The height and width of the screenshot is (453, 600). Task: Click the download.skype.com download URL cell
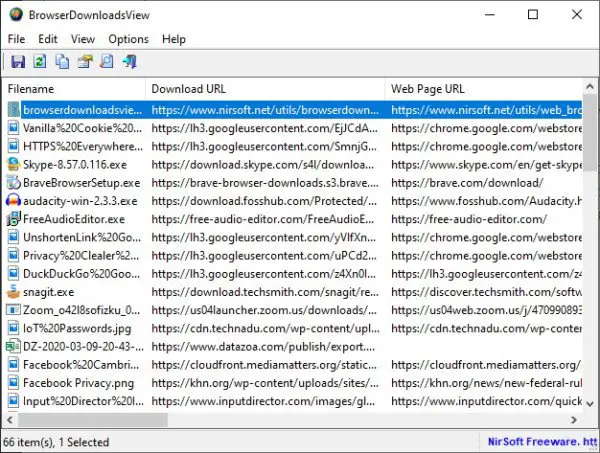pos(262,165)
